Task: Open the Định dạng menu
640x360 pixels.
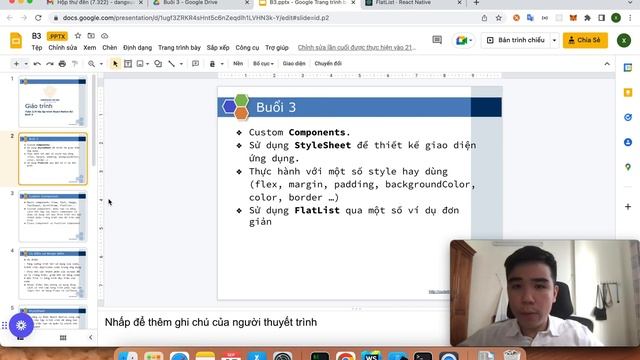Action: coord(138,48)
